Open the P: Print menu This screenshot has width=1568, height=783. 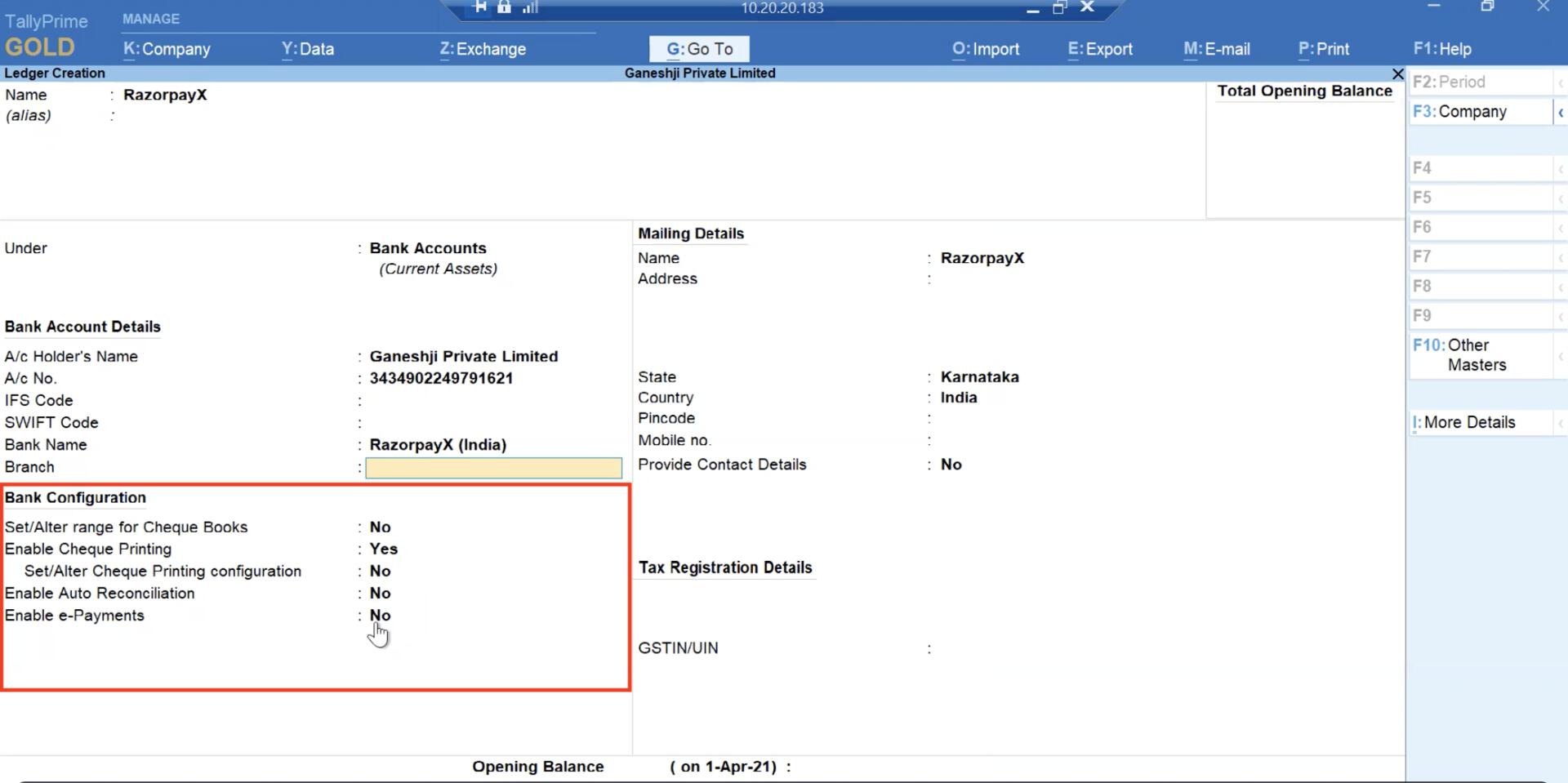[1324, 49]
